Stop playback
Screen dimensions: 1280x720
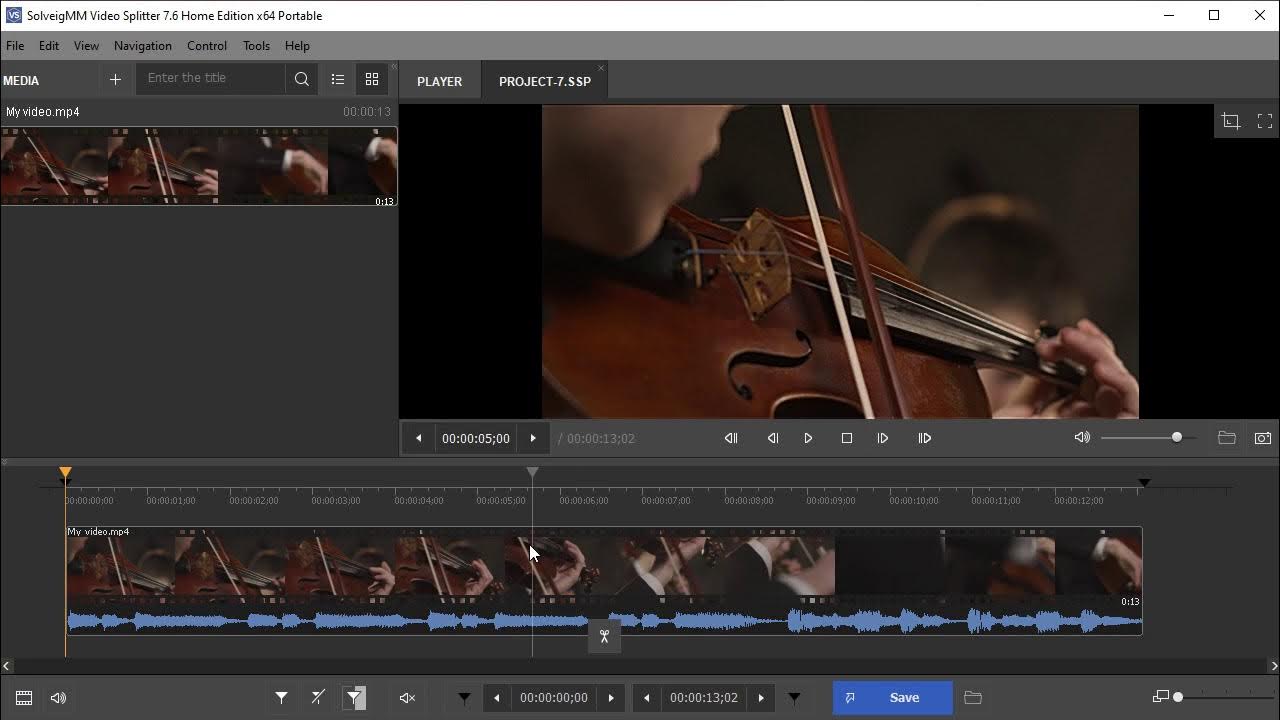tap(847, 438)
